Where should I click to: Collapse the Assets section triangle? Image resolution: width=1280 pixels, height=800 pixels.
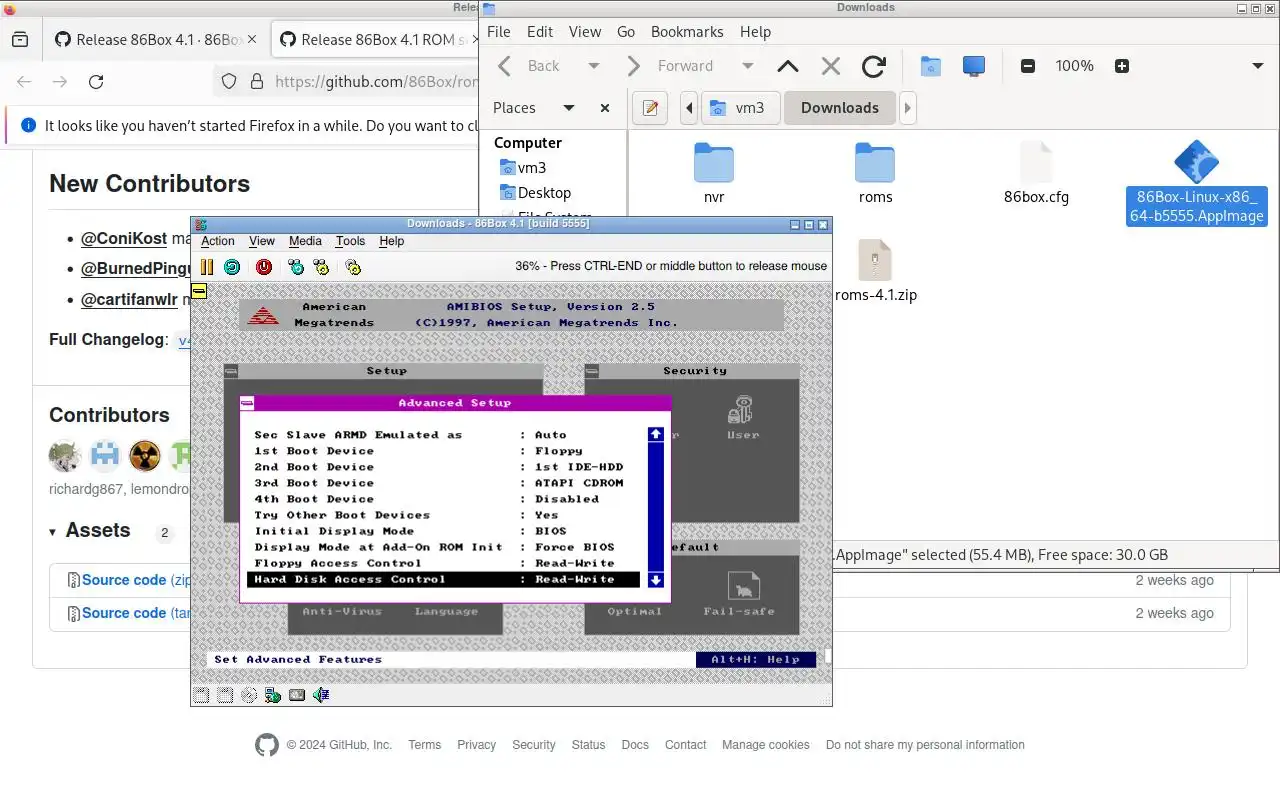53,532
